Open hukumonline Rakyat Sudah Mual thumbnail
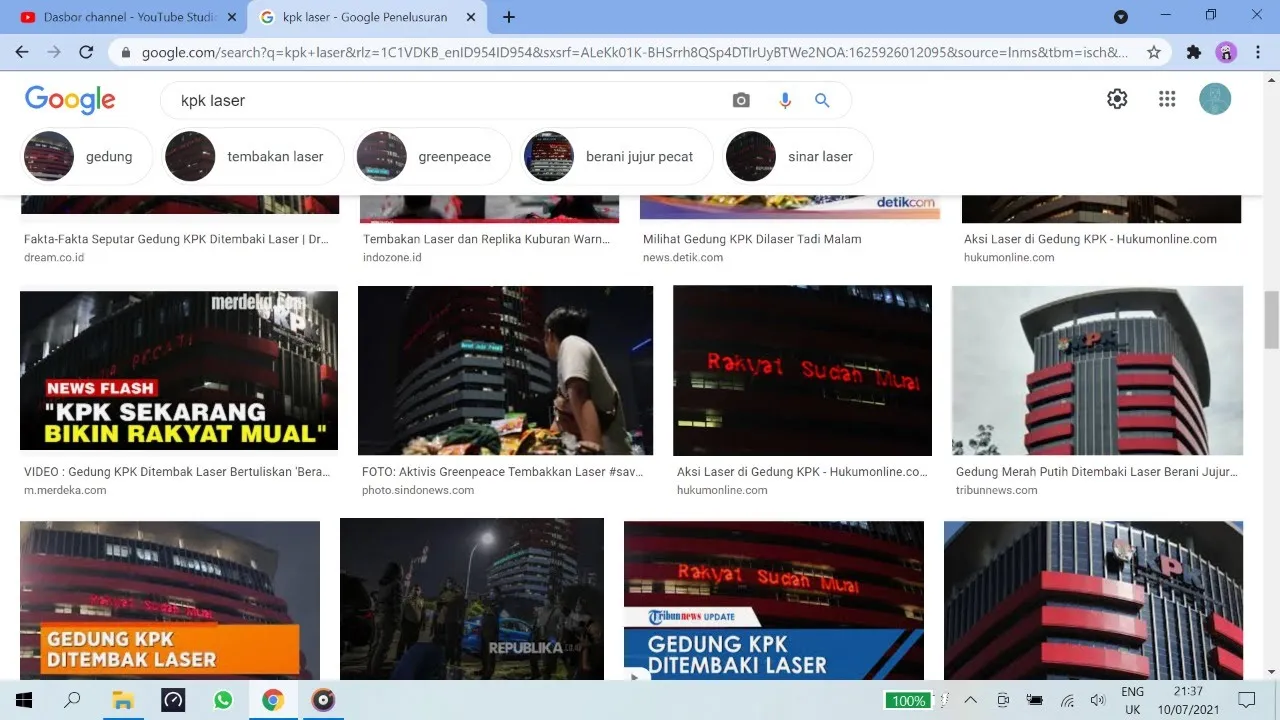 tap(802, 371)
